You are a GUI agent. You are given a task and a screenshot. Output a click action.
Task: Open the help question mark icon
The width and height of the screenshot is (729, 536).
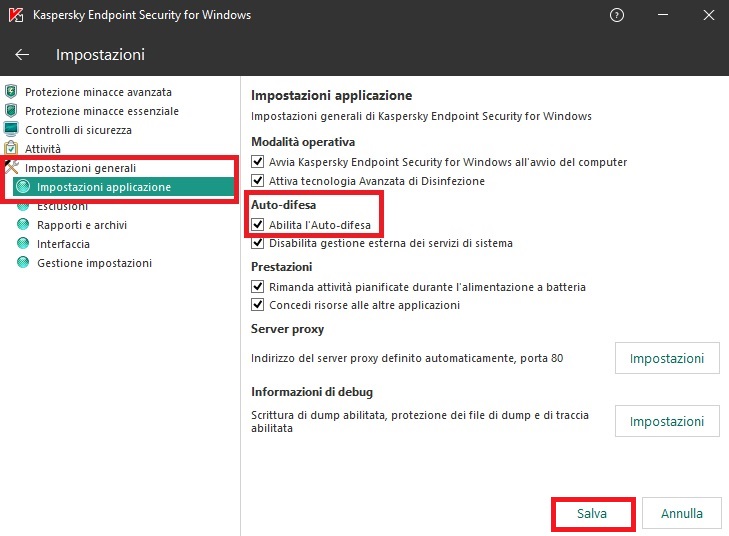click(616, 15)
